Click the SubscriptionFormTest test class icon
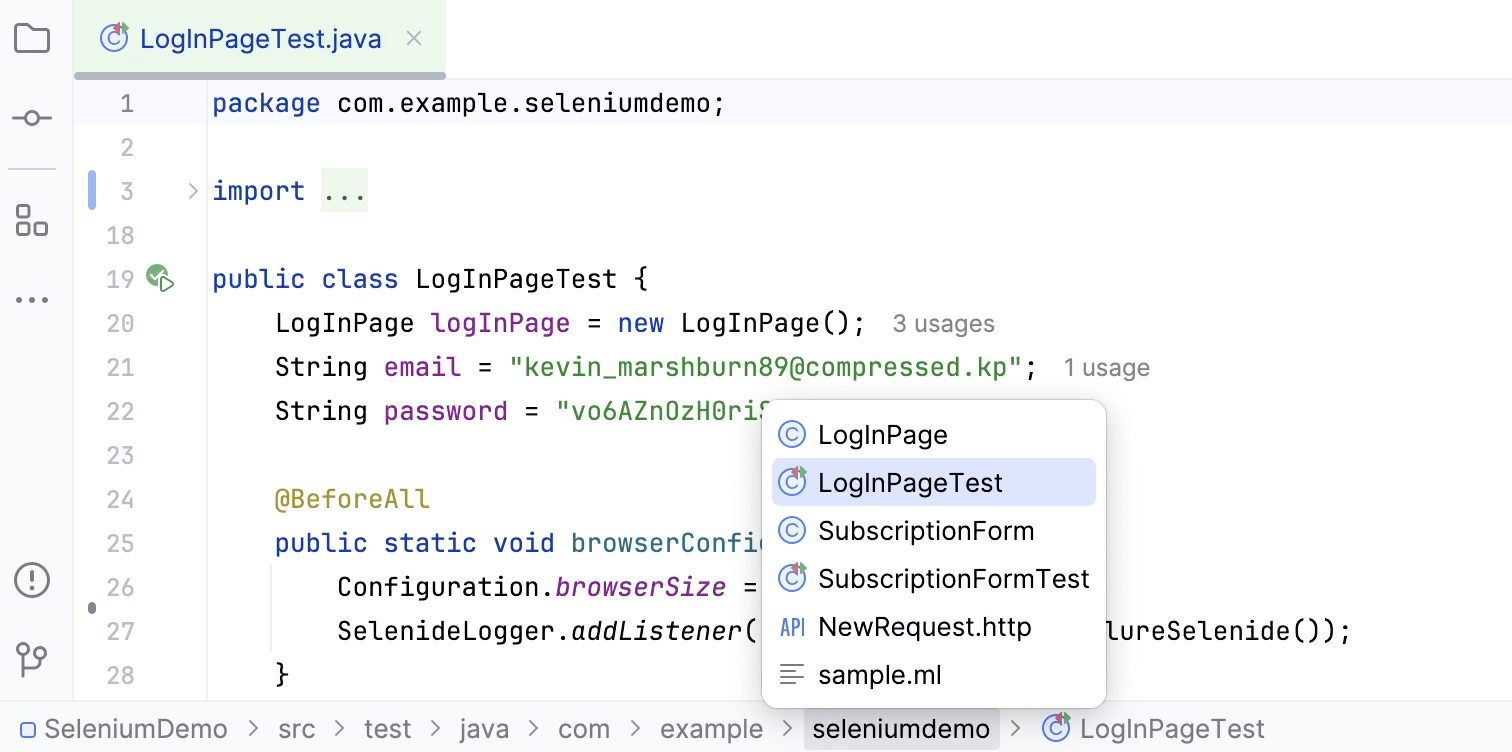 point(793,578)
